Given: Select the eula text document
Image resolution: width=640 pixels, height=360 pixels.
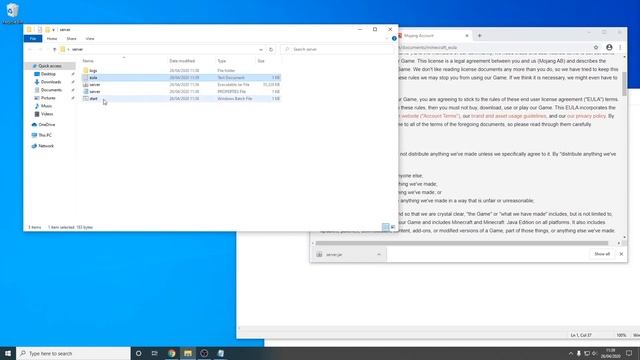Looking at the screenshot, I should [x=181, y=78].
